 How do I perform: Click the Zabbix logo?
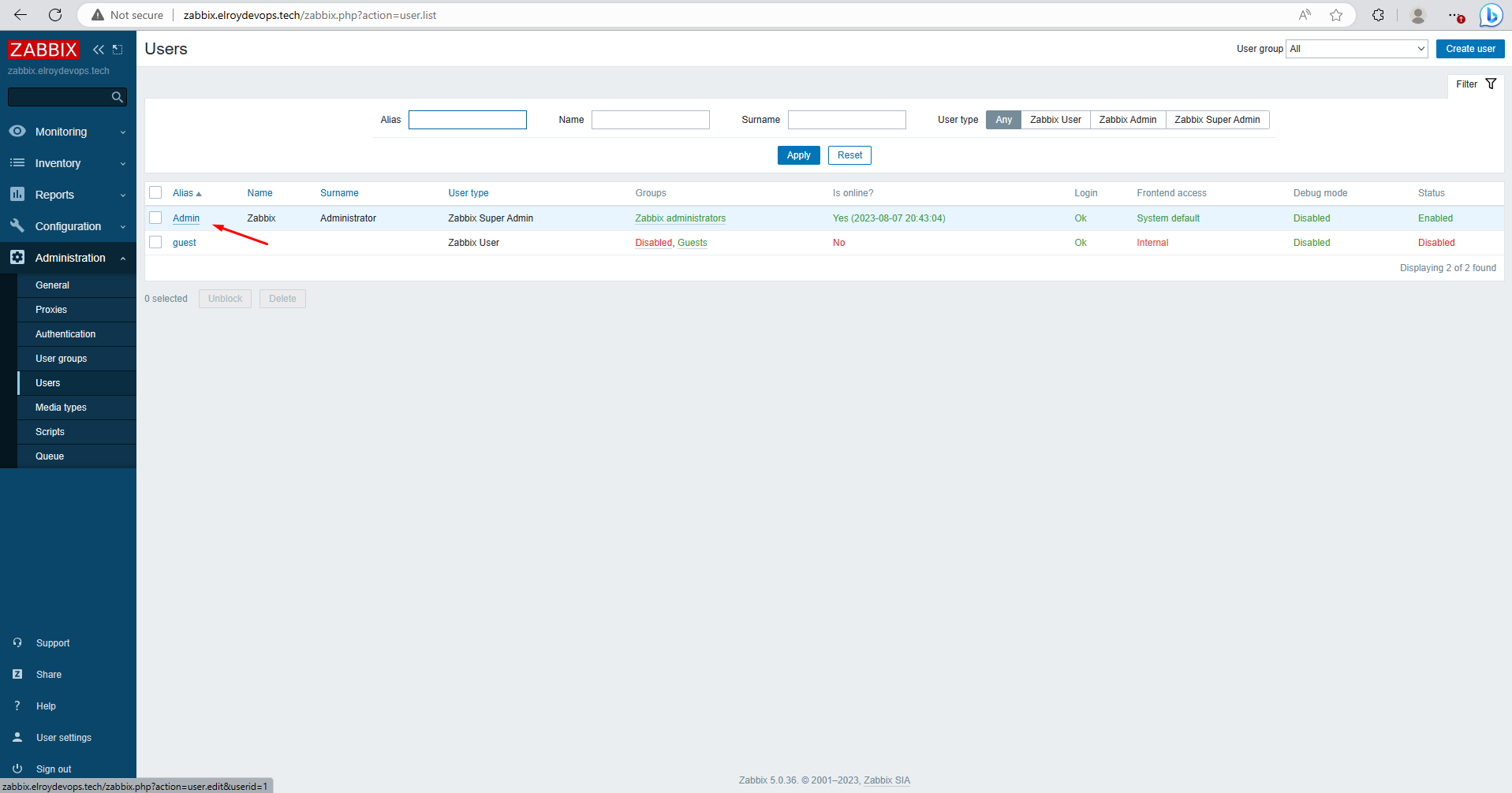[x=43, y=50]
